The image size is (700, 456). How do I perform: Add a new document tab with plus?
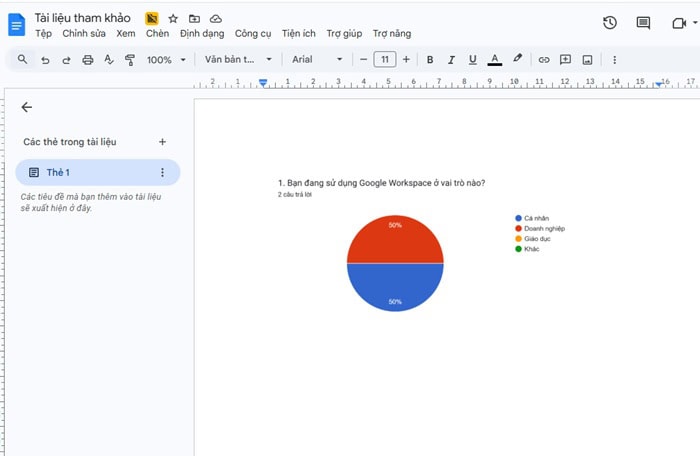point(163,142)
